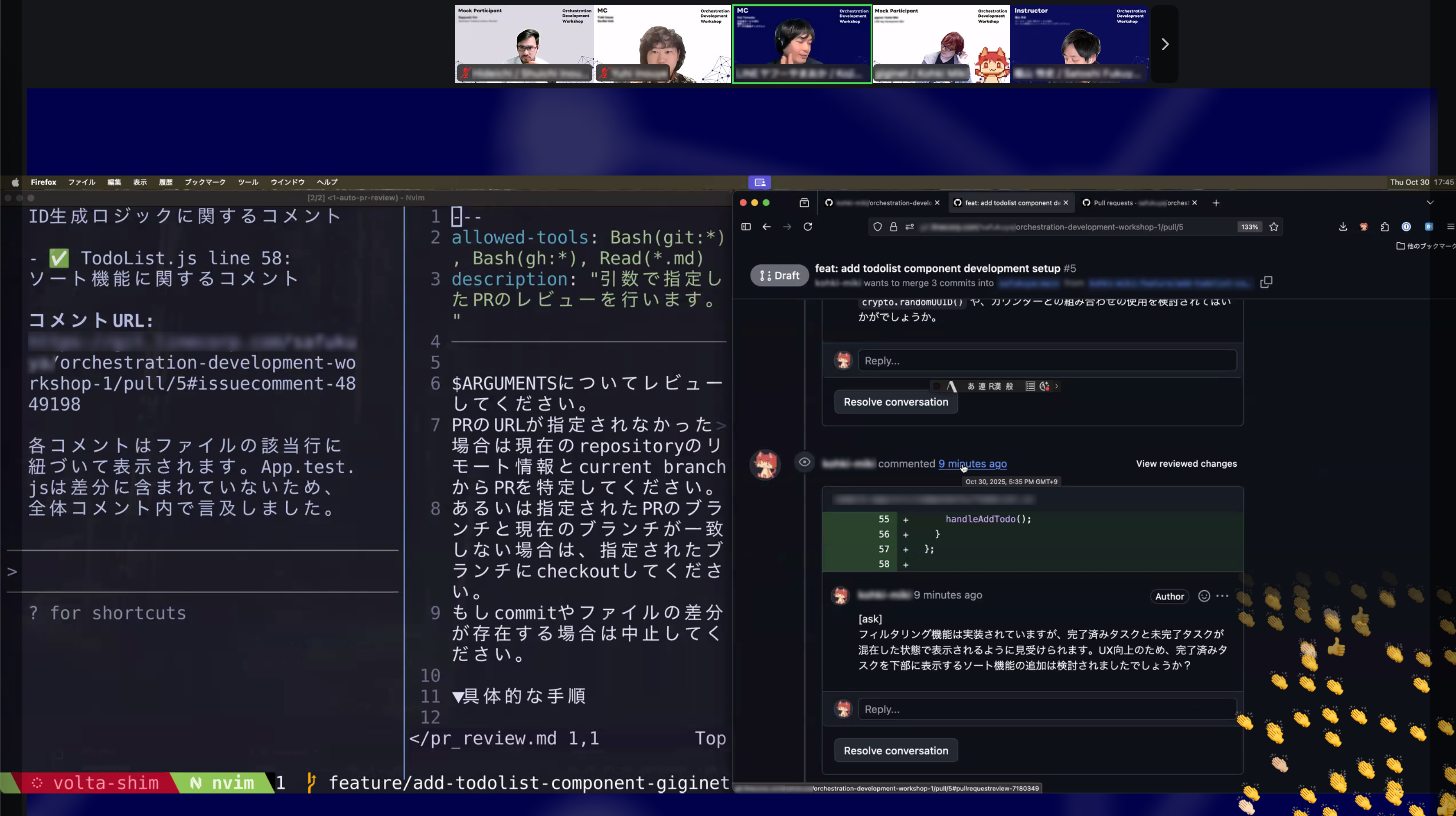
Task: Bookmark the page with the star icon
Action: [x=1274, y=227]
